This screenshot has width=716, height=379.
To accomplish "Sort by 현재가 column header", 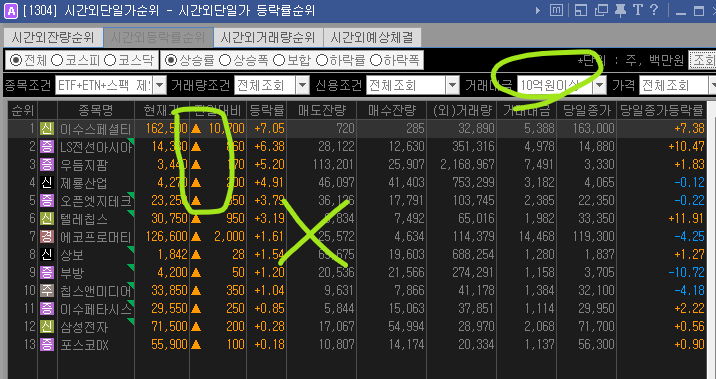I will [162, 111].
